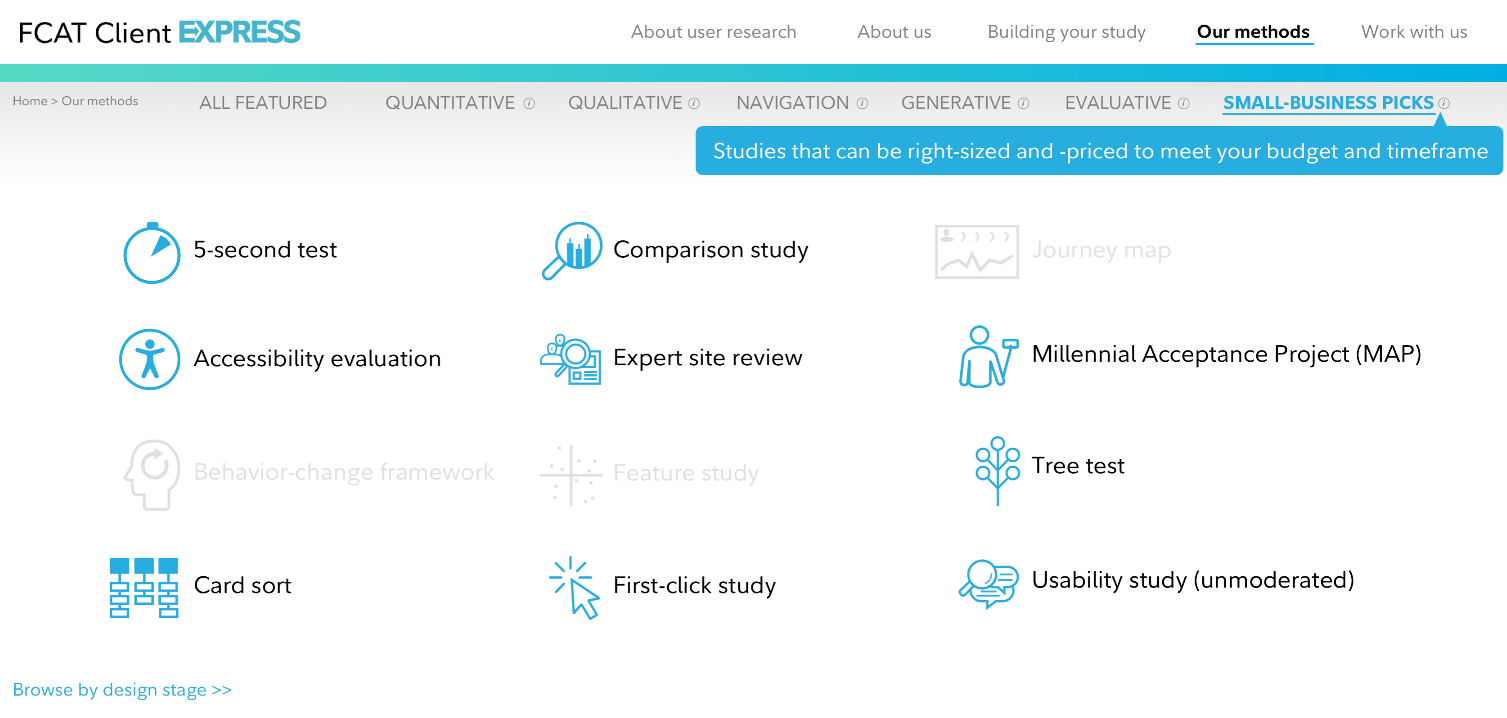Click the Expert site review icon
This screenshot has width=1507, height=718.
[570, 360]
